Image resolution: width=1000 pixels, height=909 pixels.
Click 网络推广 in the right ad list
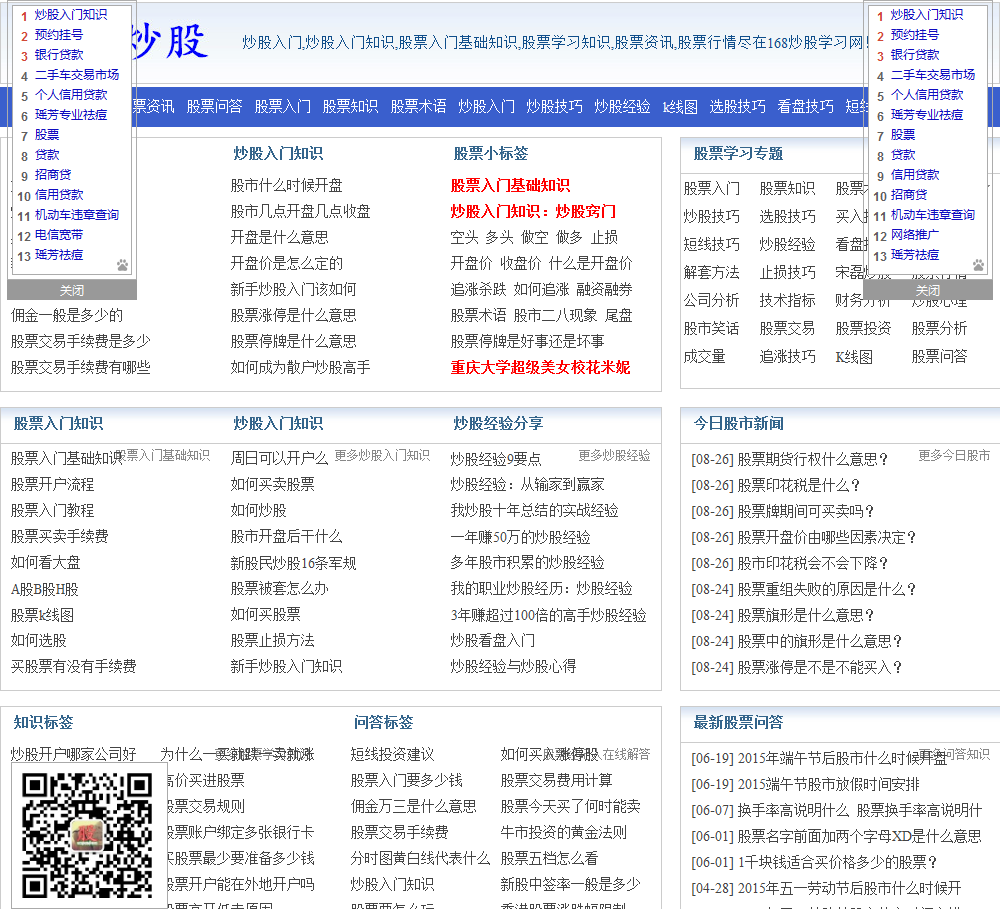(915, 235)
